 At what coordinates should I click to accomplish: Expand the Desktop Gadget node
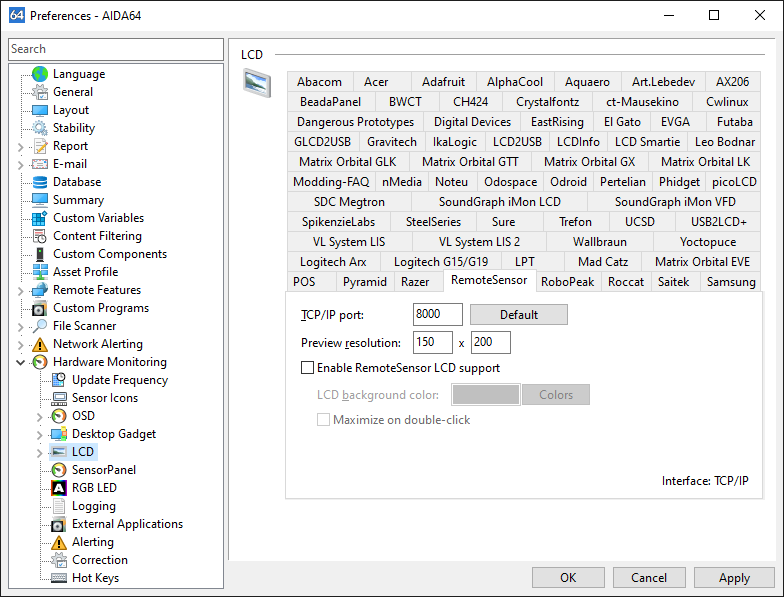(40, 435)
